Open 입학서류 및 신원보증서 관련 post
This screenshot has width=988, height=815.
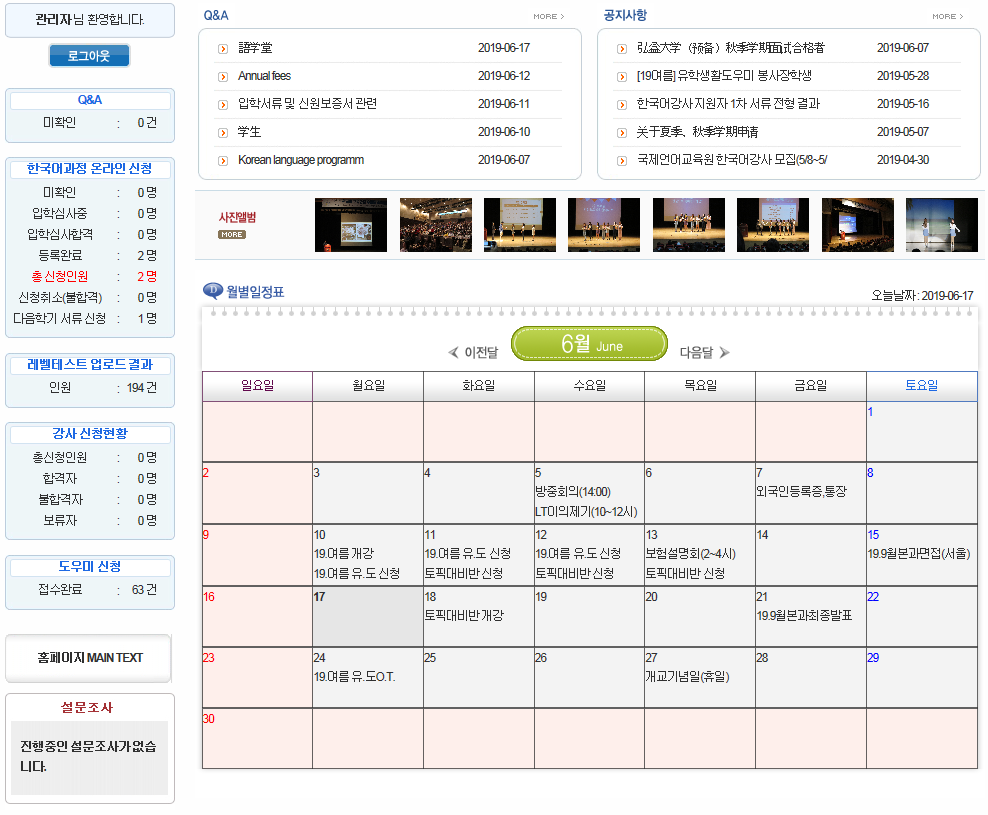point(307,104)
